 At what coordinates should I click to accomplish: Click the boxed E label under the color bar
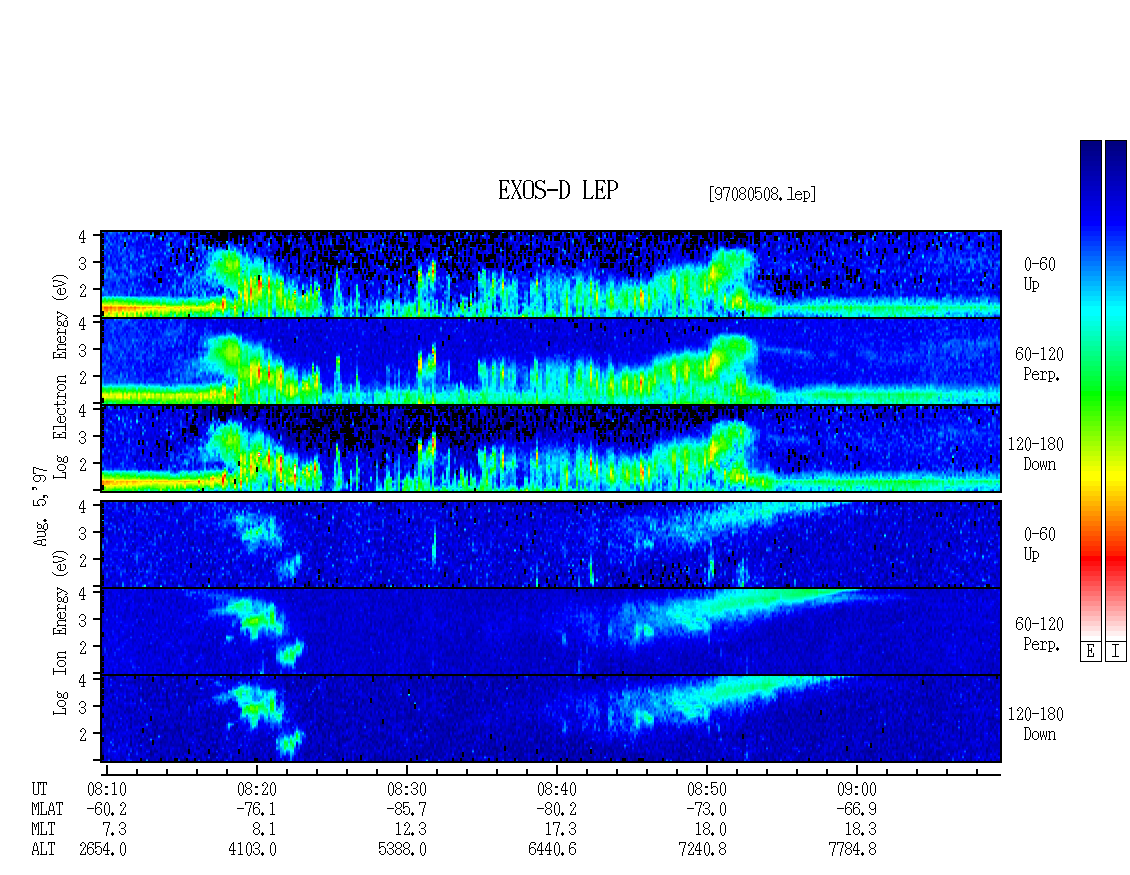(1090, 652)
